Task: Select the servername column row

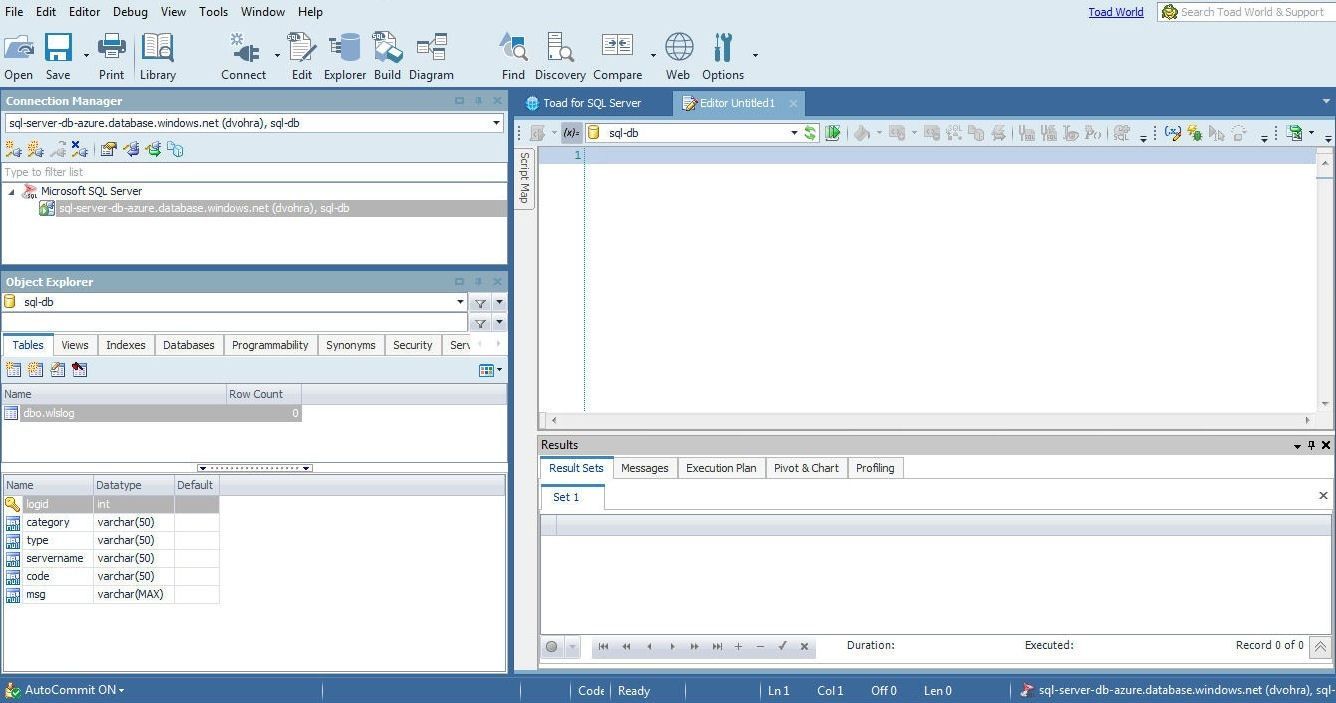Action: 111,558
